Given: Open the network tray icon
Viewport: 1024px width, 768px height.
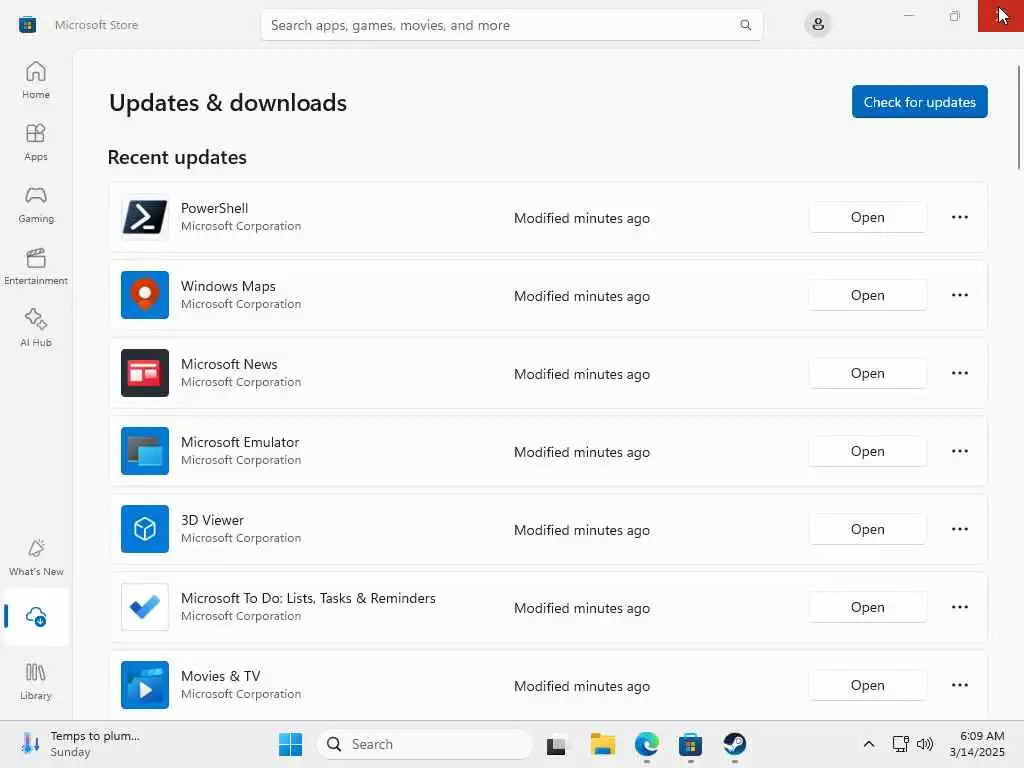Looking at the screenshot, I should click(901, 744).
